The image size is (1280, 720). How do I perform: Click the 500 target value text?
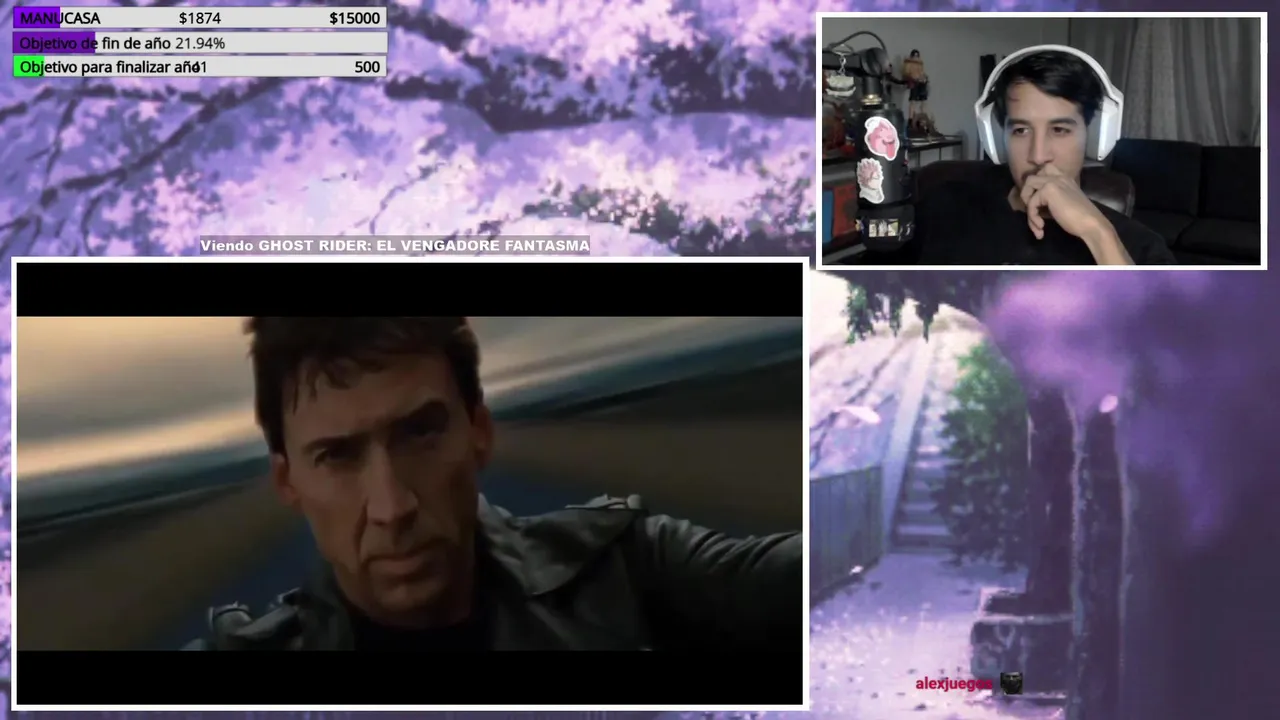[x=367, y=67]
